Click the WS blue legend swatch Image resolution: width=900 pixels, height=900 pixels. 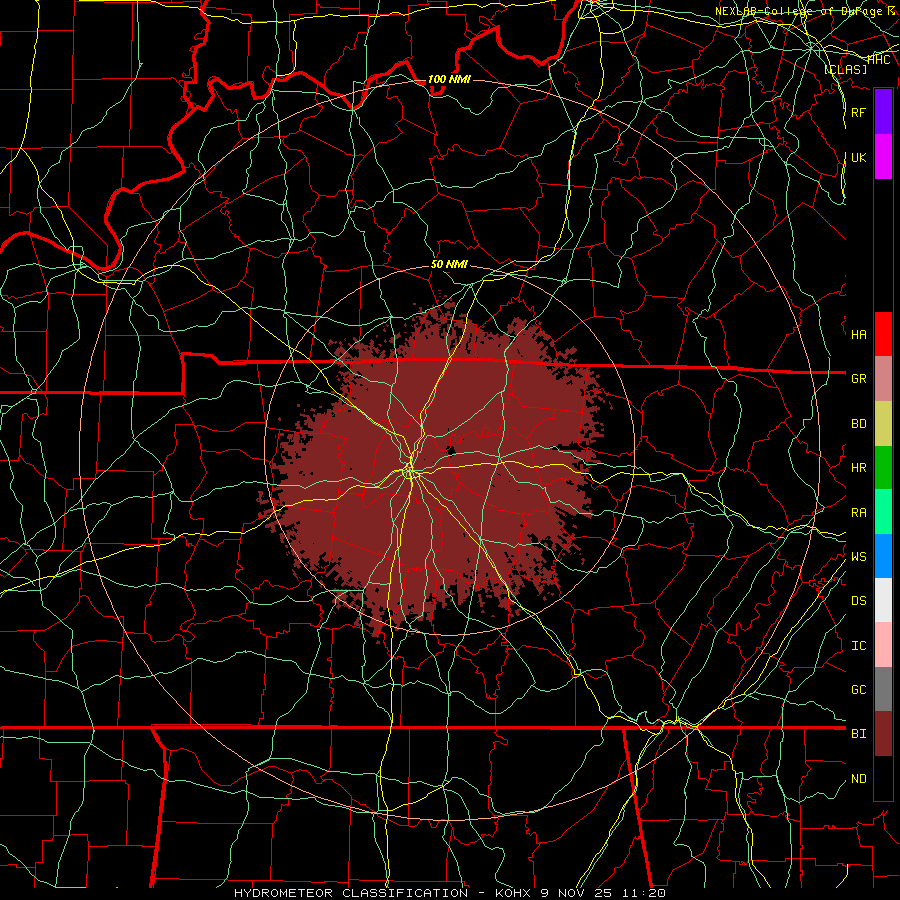pos(883,556)
